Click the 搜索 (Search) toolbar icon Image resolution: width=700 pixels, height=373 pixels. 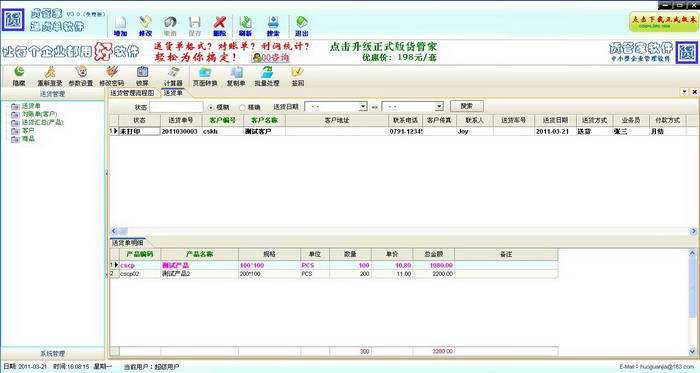tap(273, 26)
